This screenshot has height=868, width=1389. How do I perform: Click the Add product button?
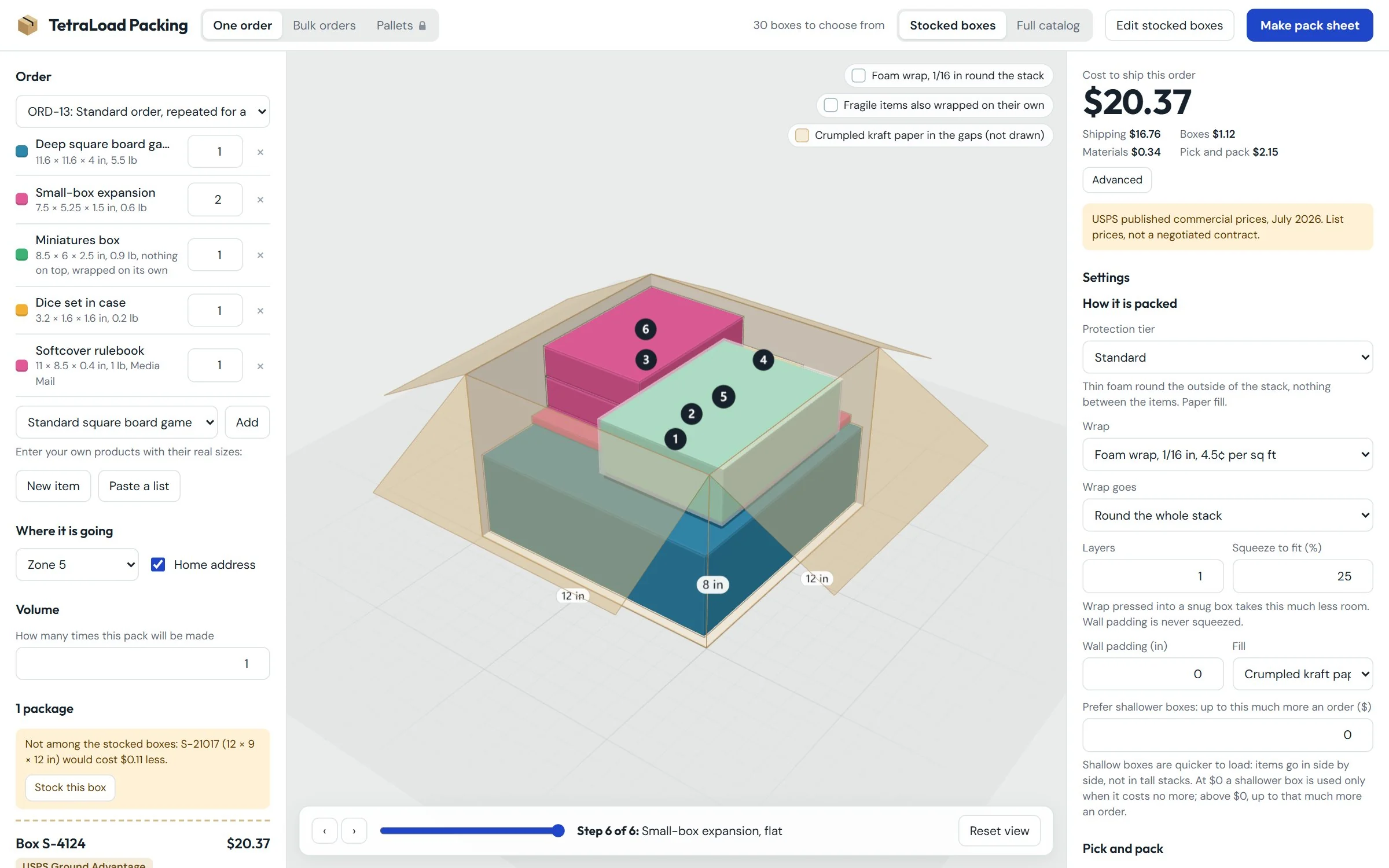[x=247, y=422]
